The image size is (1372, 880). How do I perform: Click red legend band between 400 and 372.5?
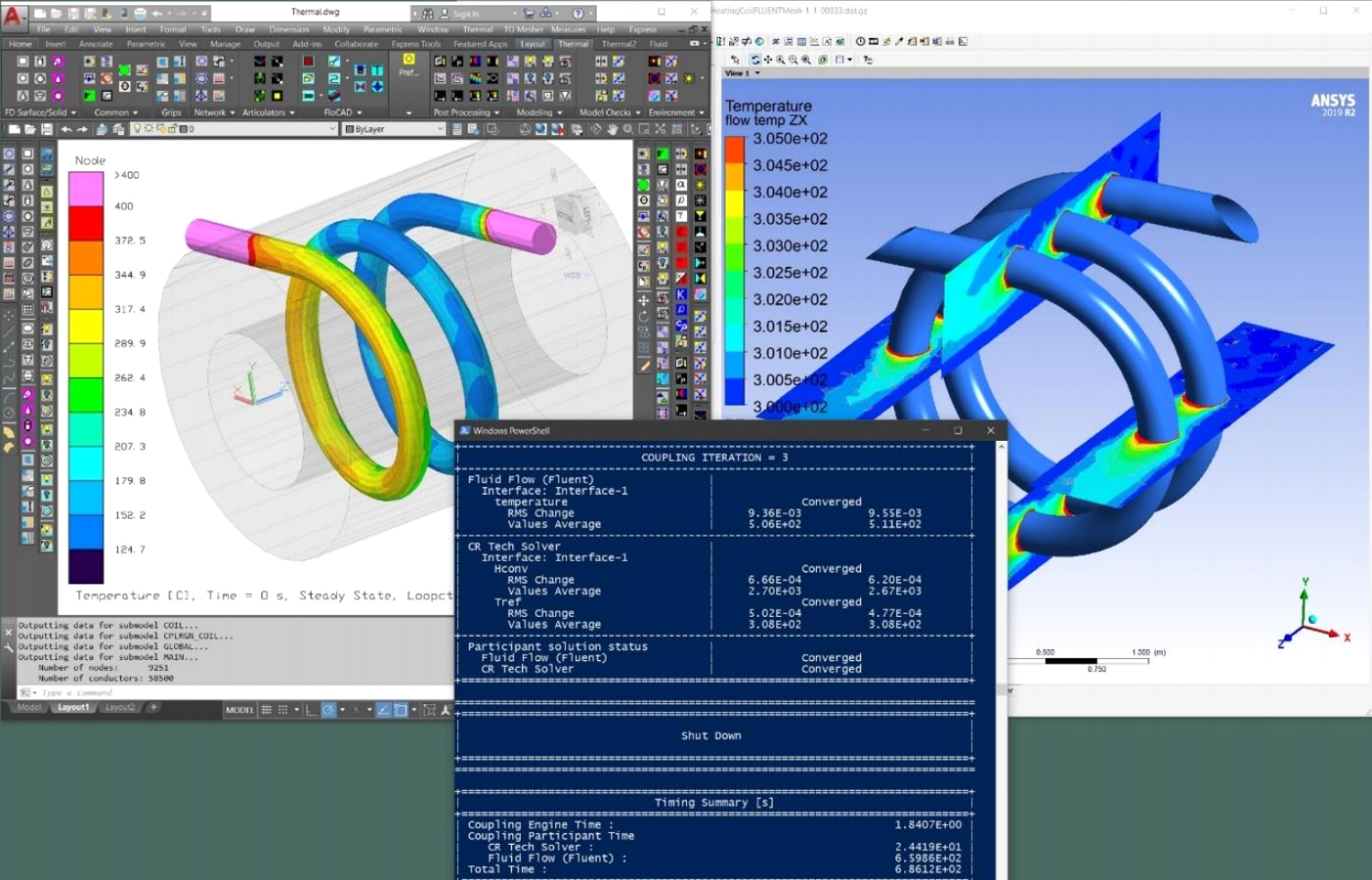pos(87,224)
